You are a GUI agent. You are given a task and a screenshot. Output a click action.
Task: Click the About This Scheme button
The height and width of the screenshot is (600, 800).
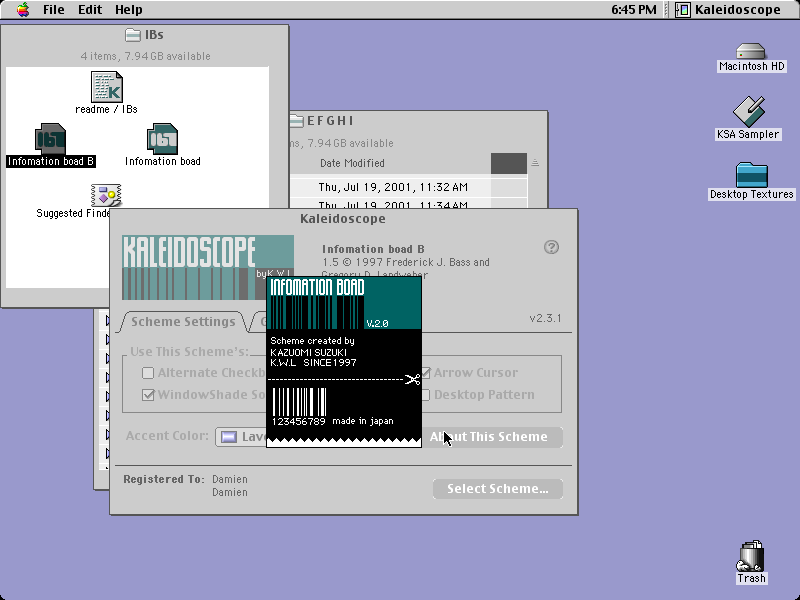click(x=492, y=437)
